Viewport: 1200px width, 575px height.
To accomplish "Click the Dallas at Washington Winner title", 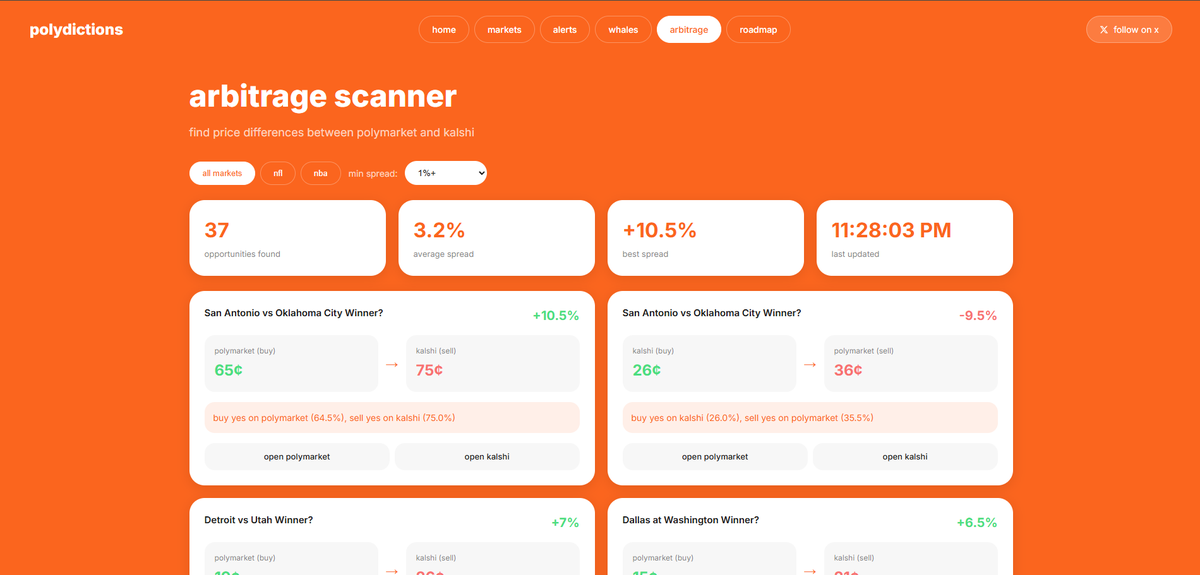I will 690,520.
